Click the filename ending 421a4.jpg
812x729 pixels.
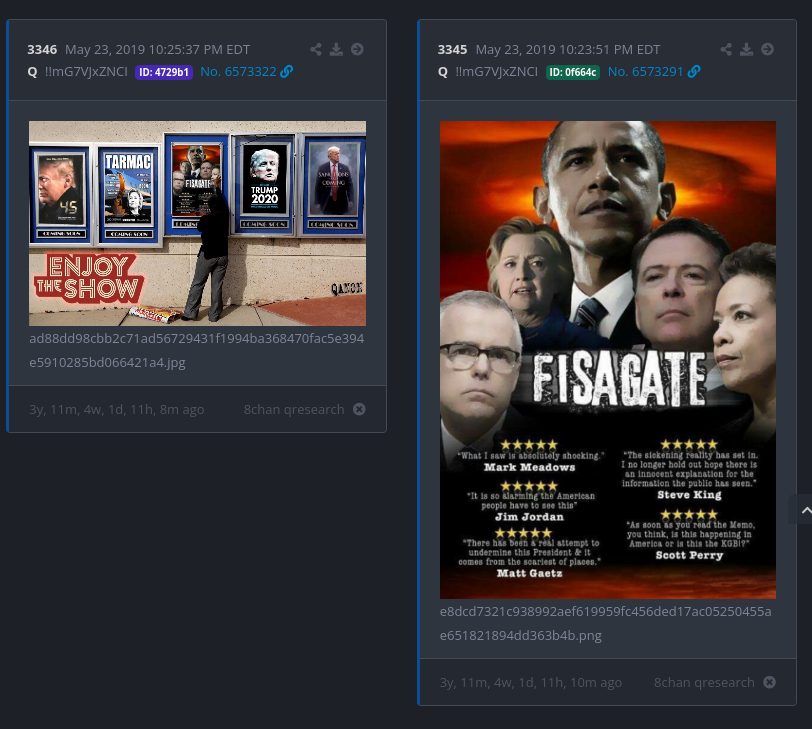pyautogui.click(x=197, y=351)
